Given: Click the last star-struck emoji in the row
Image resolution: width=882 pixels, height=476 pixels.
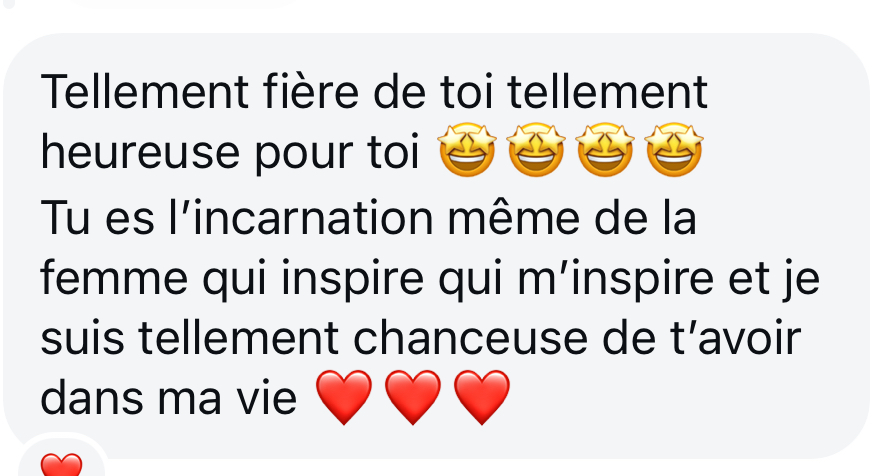Looking at the screenshot, I should point(674,150).
